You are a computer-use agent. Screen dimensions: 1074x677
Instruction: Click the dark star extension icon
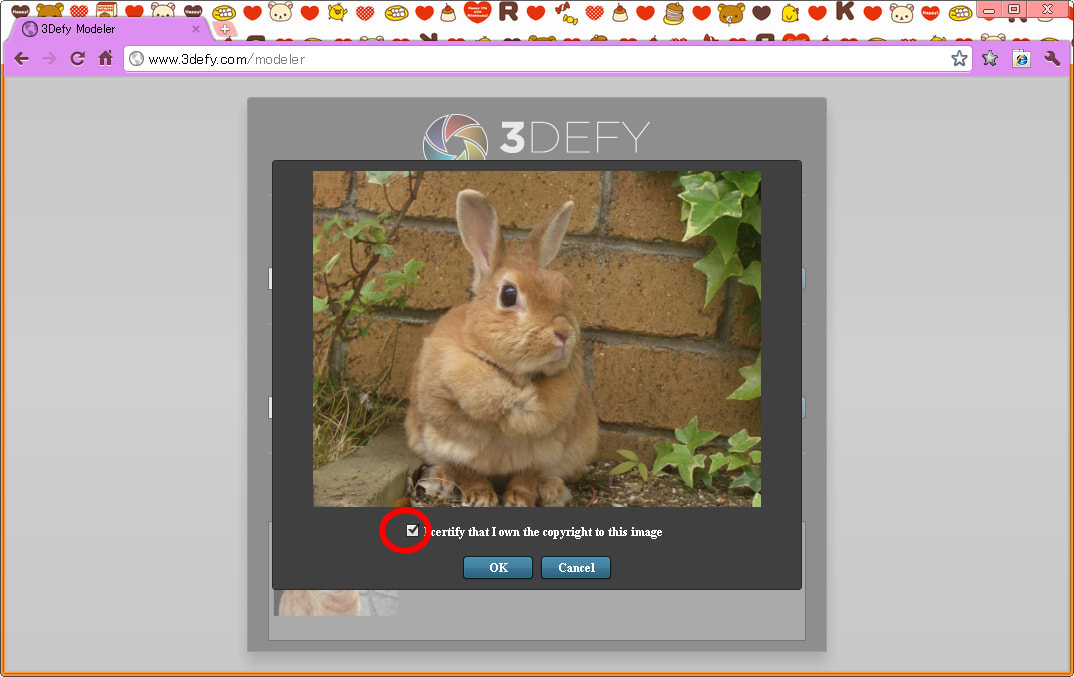990,59
